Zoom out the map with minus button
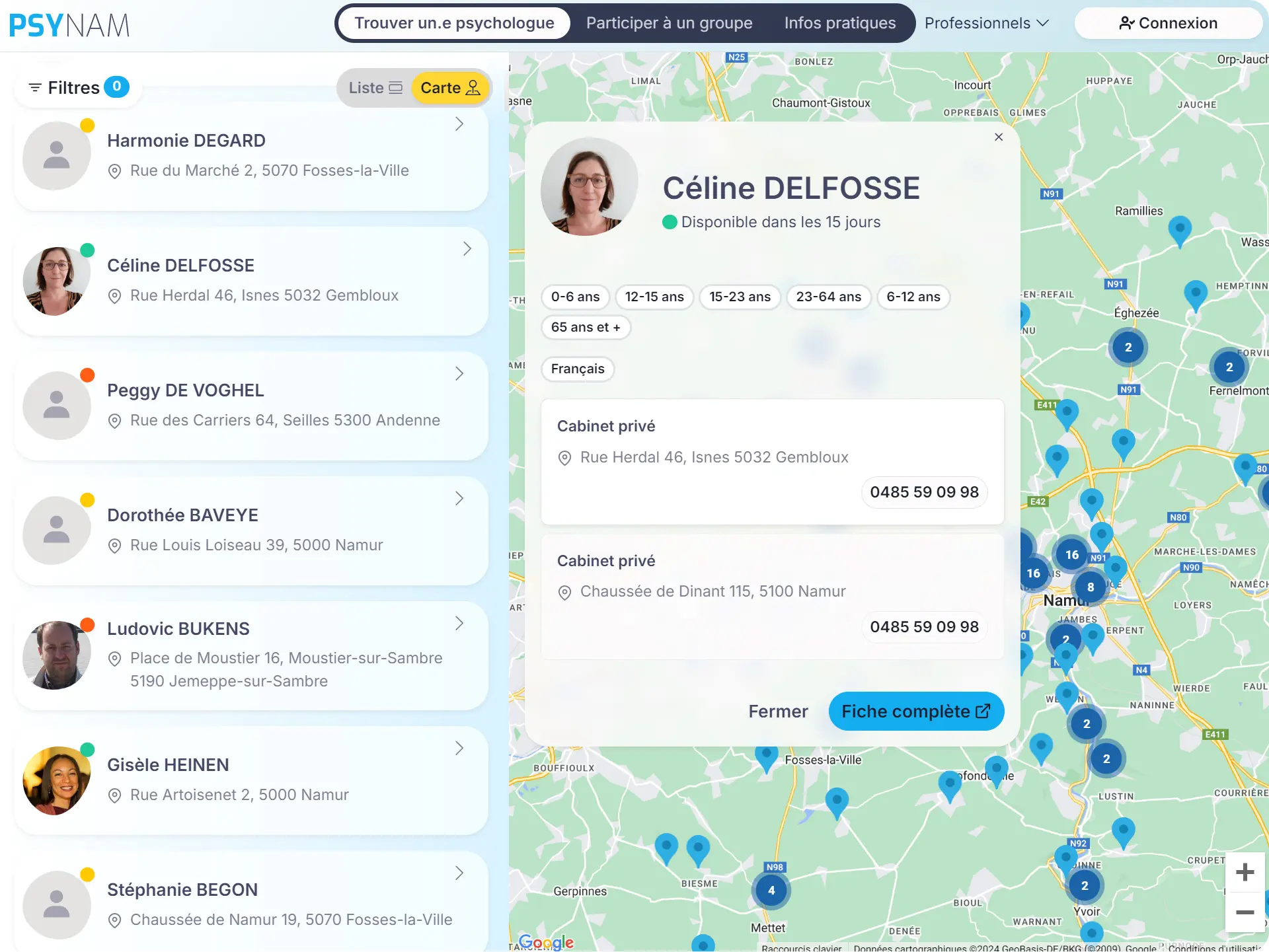 1245,912
